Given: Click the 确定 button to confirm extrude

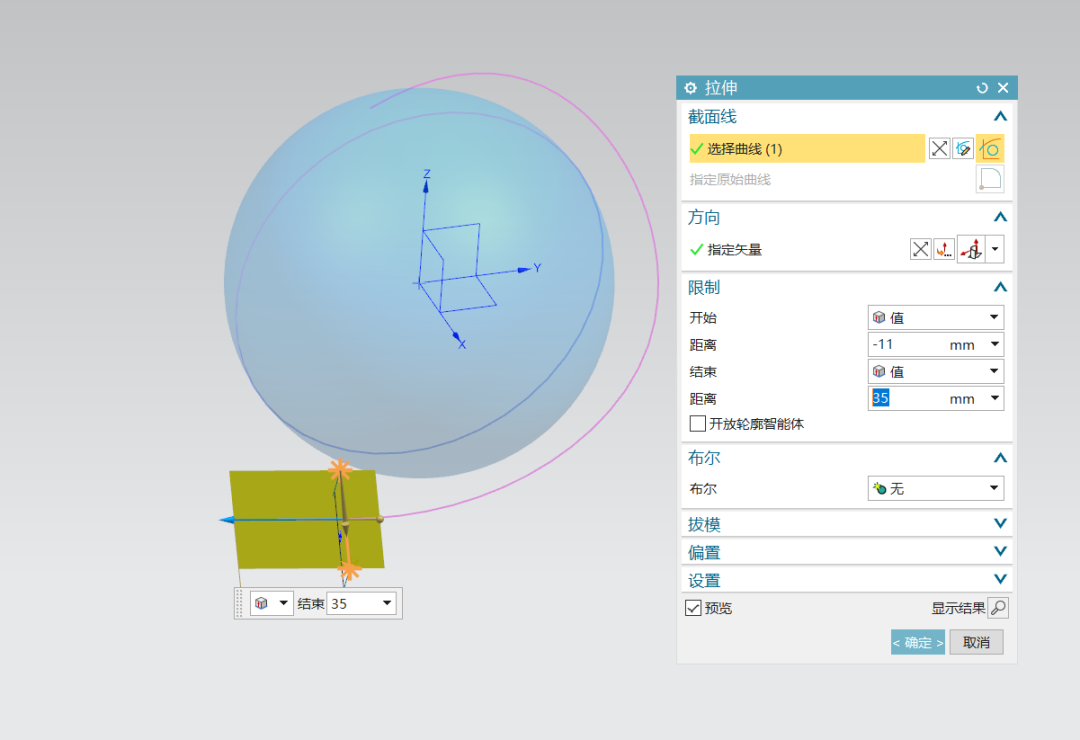Looking at the screenshot, I should (x=915, y=642).
